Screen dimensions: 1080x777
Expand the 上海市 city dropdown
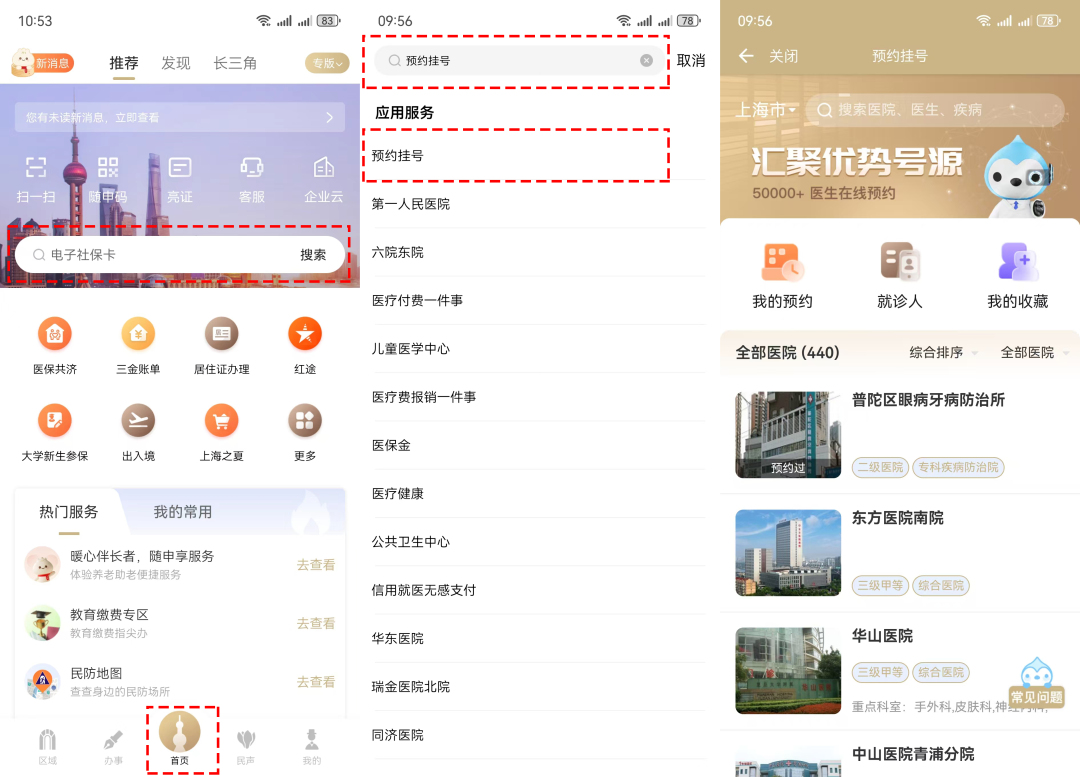click(766, 110)
